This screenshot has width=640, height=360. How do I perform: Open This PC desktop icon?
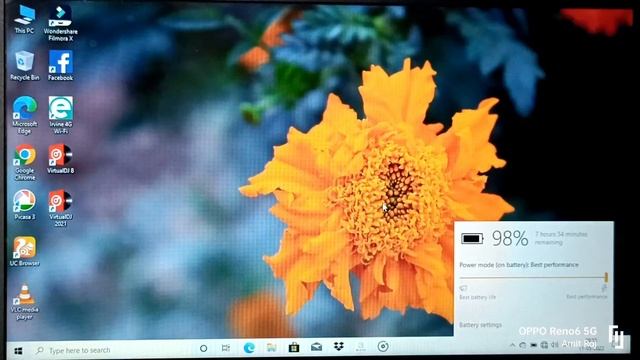point(24,19)
